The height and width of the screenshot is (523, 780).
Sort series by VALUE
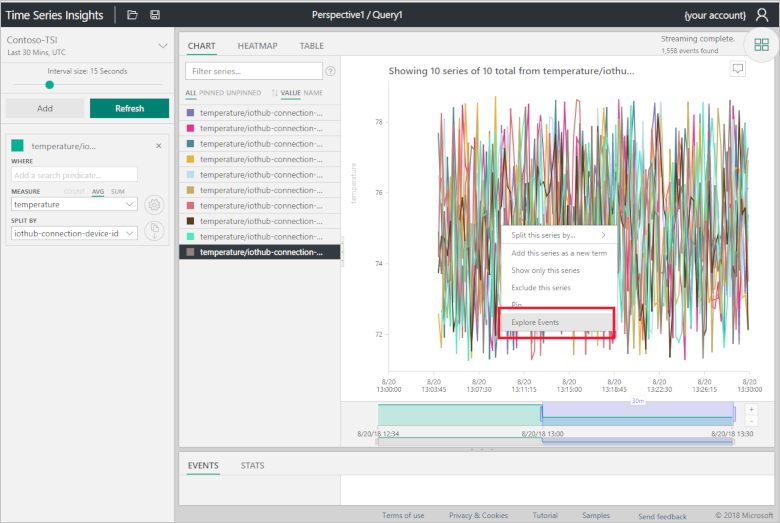point(291,93)
